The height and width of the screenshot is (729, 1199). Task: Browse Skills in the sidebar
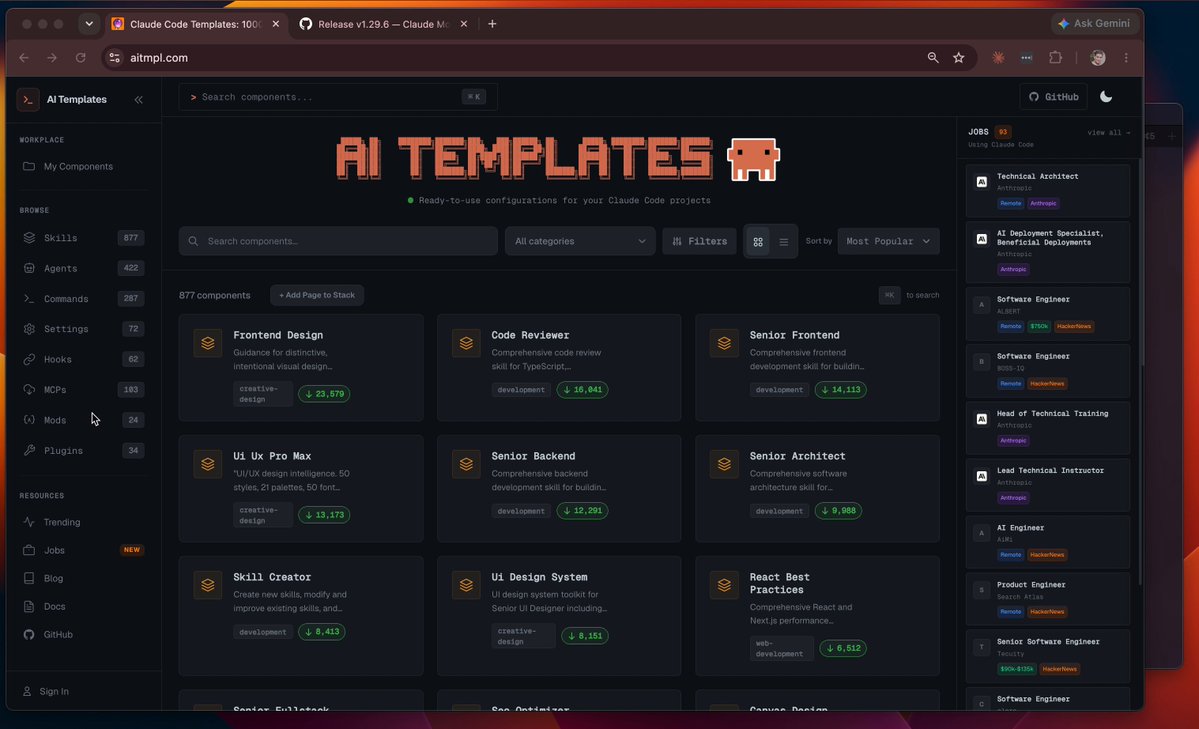pos(83,238)
